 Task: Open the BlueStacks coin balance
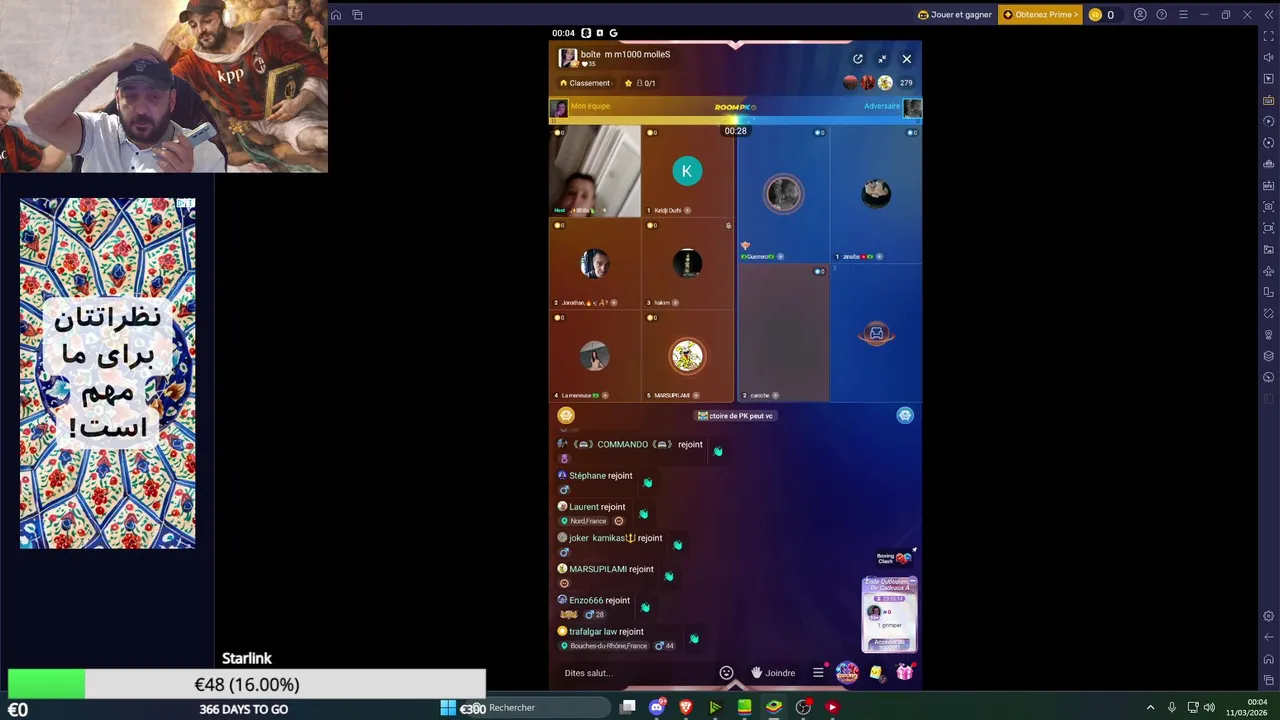pos(1102,15)
